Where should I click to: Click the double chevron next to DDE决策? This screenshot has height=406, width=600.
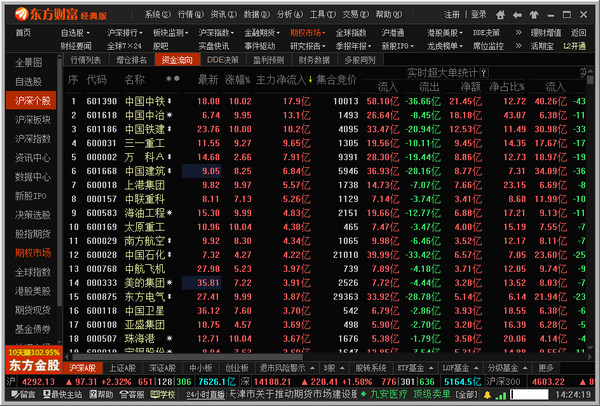pyautogui.click(x=518, y=33)
